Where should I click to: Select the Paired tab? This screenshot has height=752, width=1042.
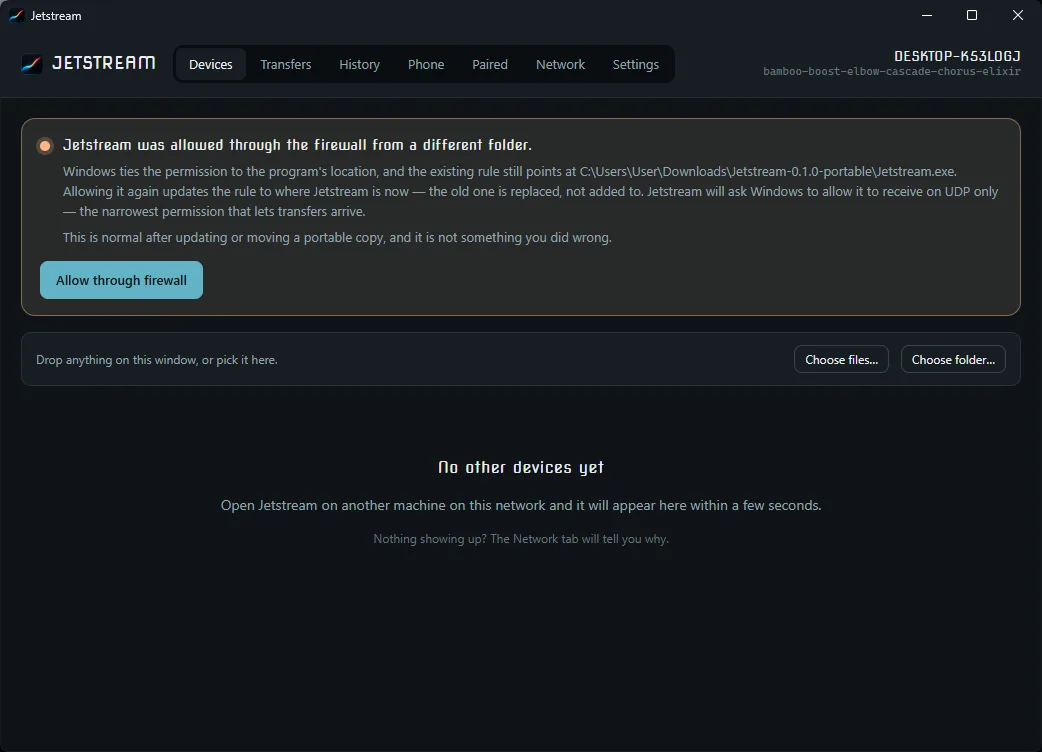point(490,64)
